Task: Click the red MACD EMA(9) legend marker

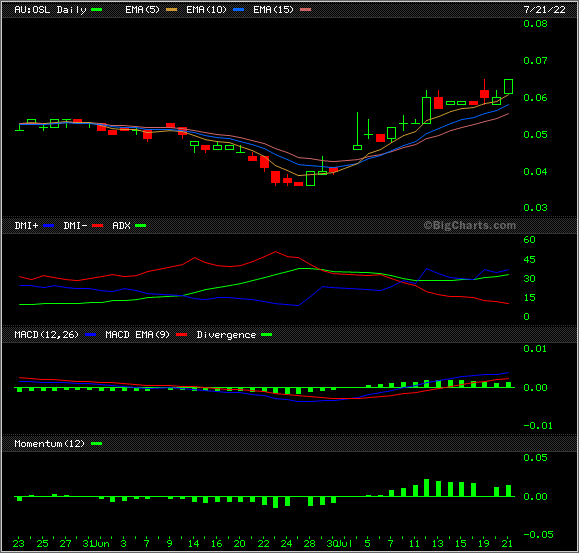Action: (182, 335)
